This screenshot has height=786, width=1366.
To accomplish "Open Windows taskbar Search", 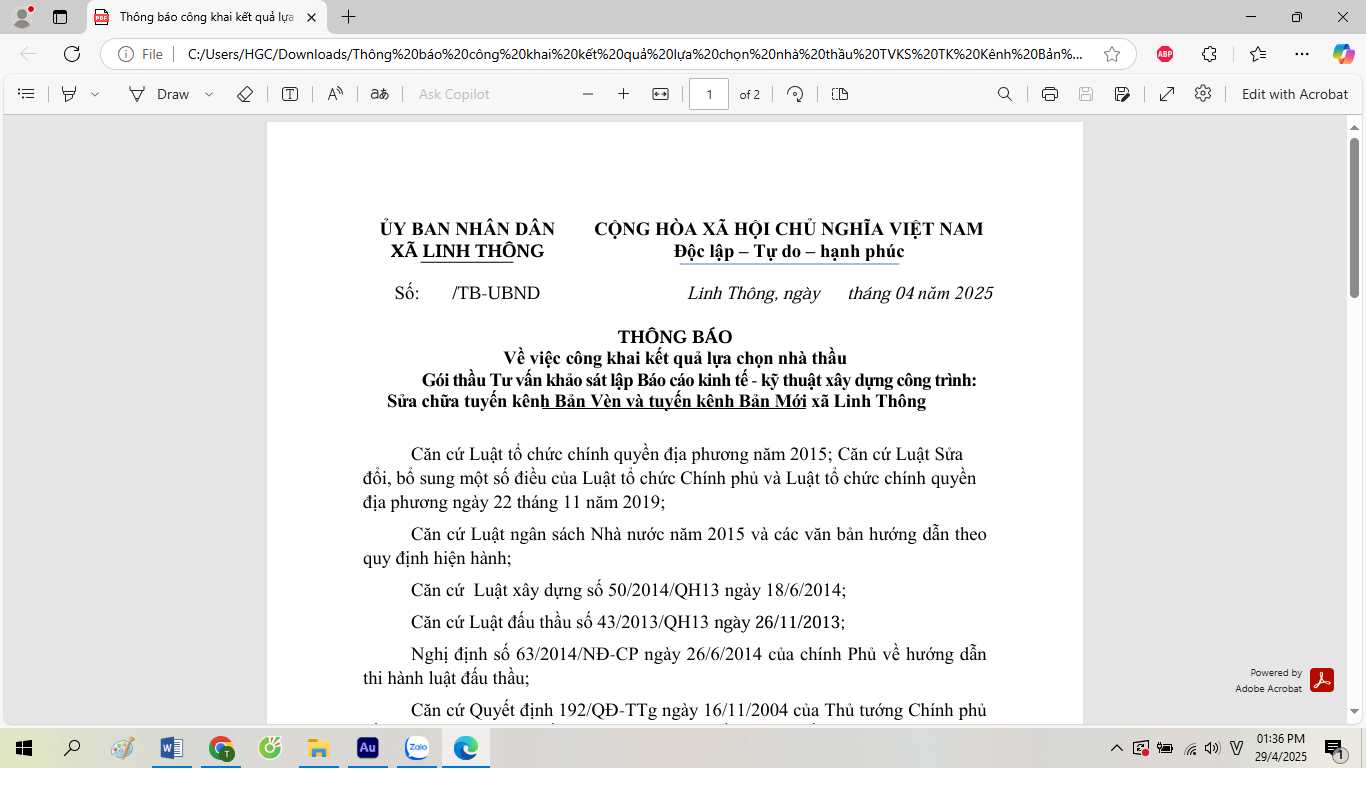I will [x=72, y=748].
